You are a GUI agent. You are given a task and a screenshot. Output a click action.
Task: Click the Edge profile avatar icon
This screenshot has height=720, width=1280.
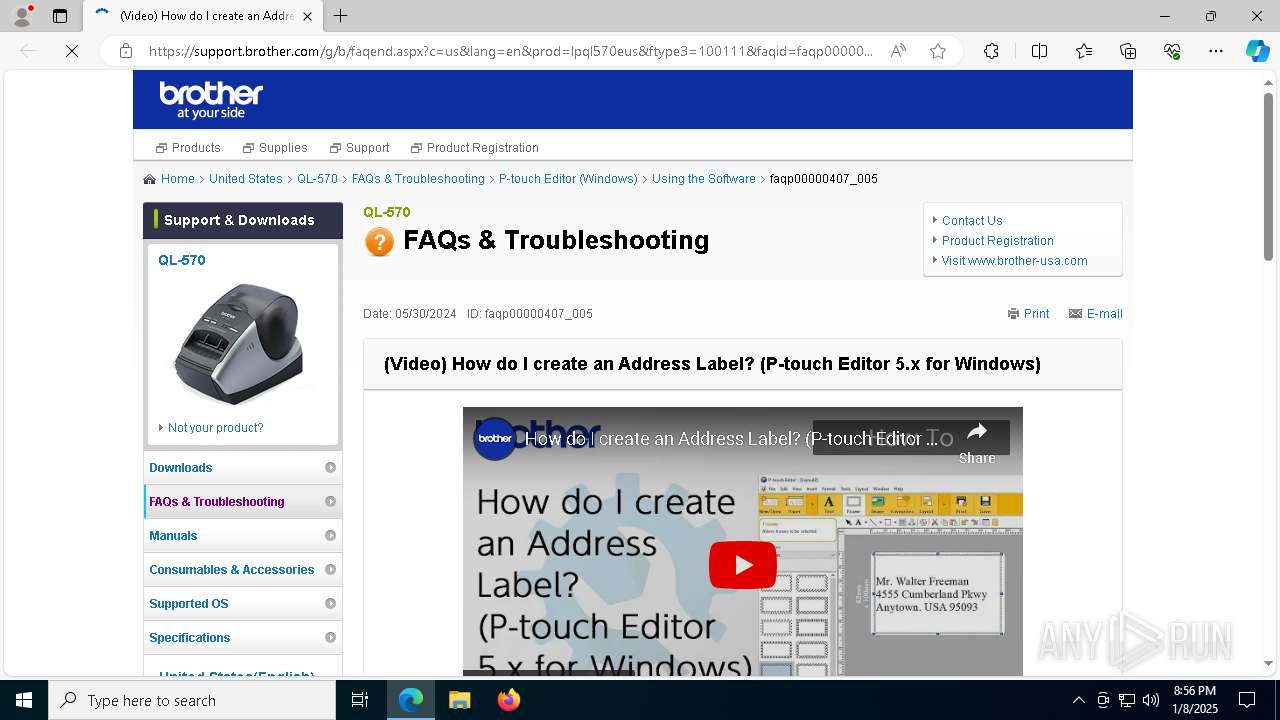tap(22, 15)
